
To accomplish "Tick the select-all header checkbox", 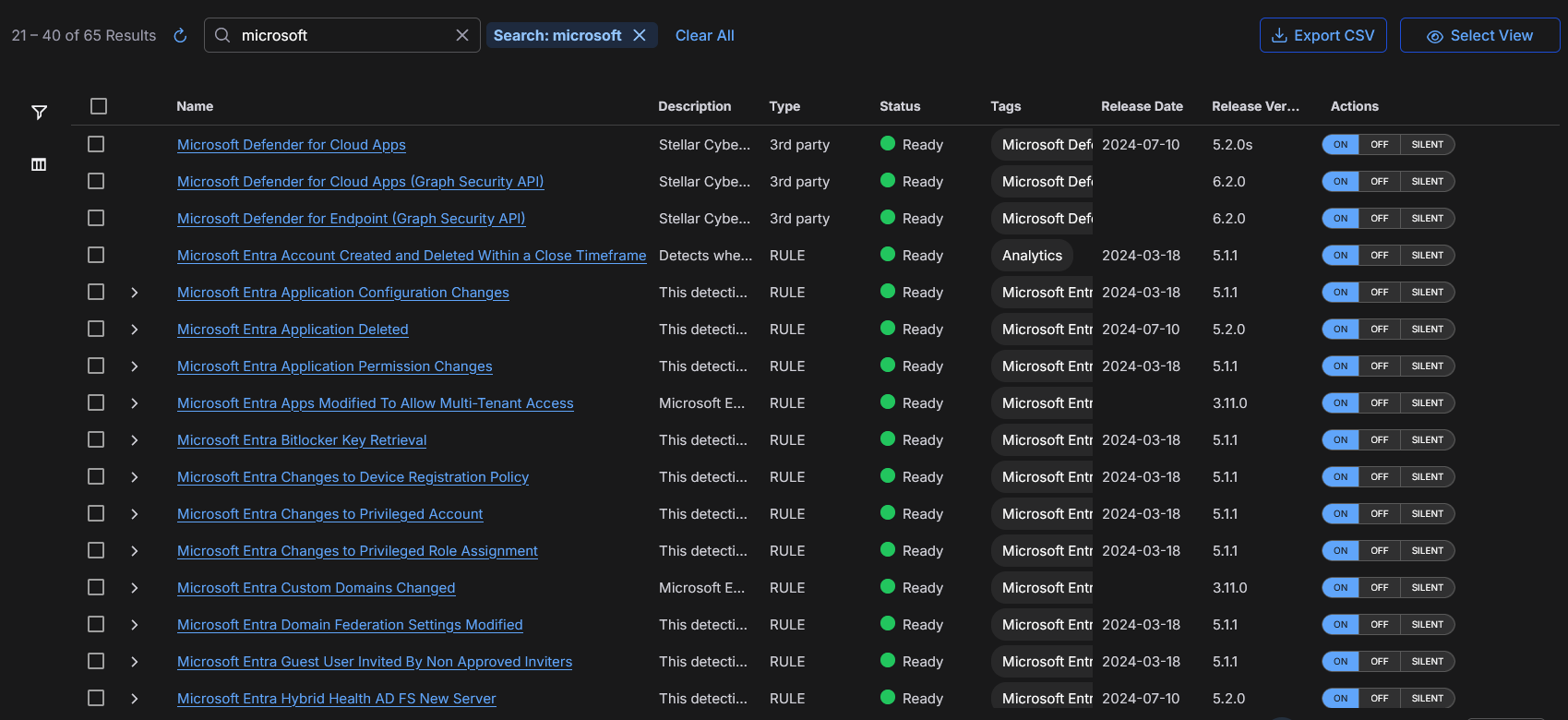I will (x=99, y=106).
